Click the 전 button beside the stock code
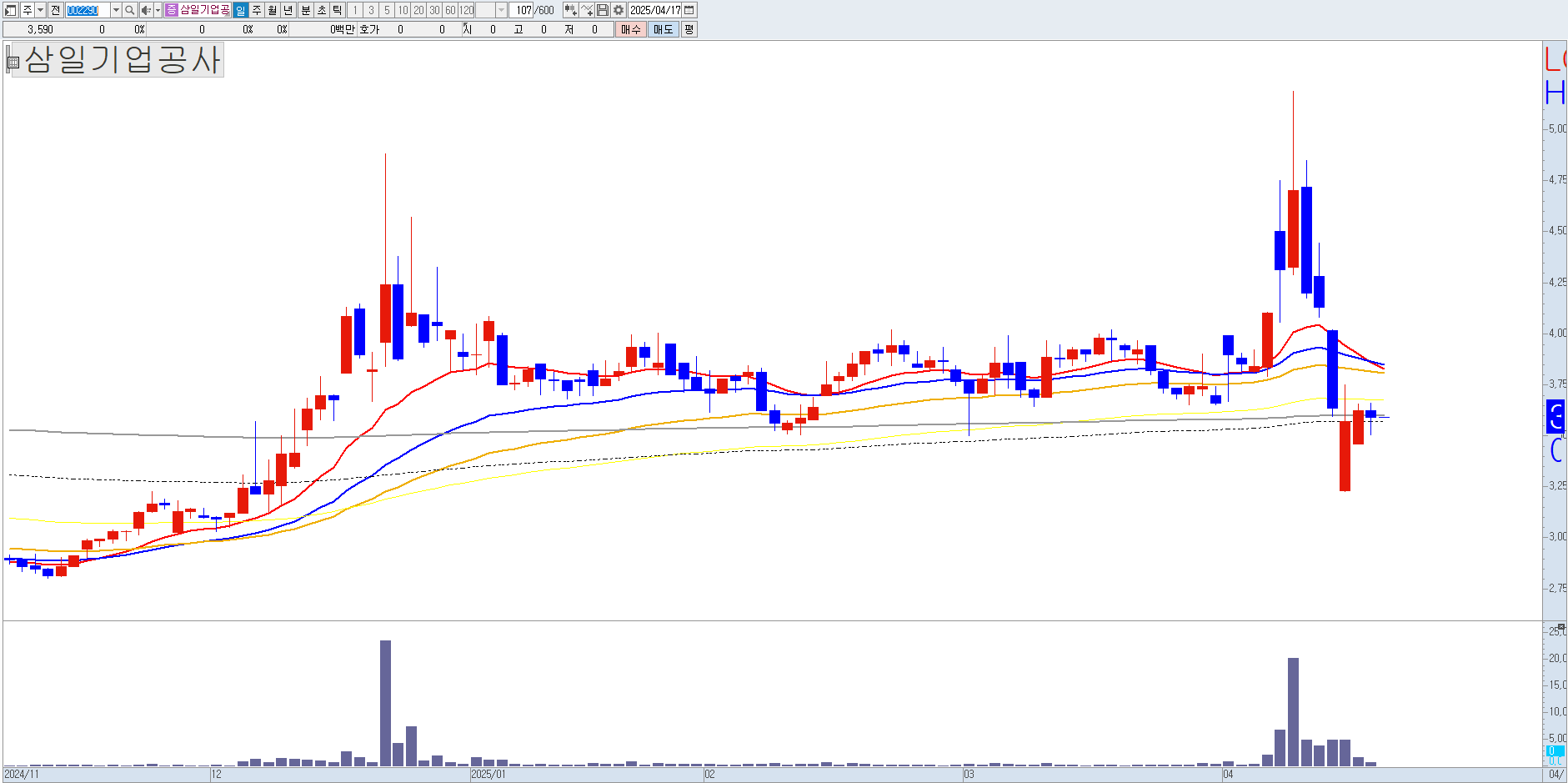Screen dimensions: 1568x783 tap(55, 10)
